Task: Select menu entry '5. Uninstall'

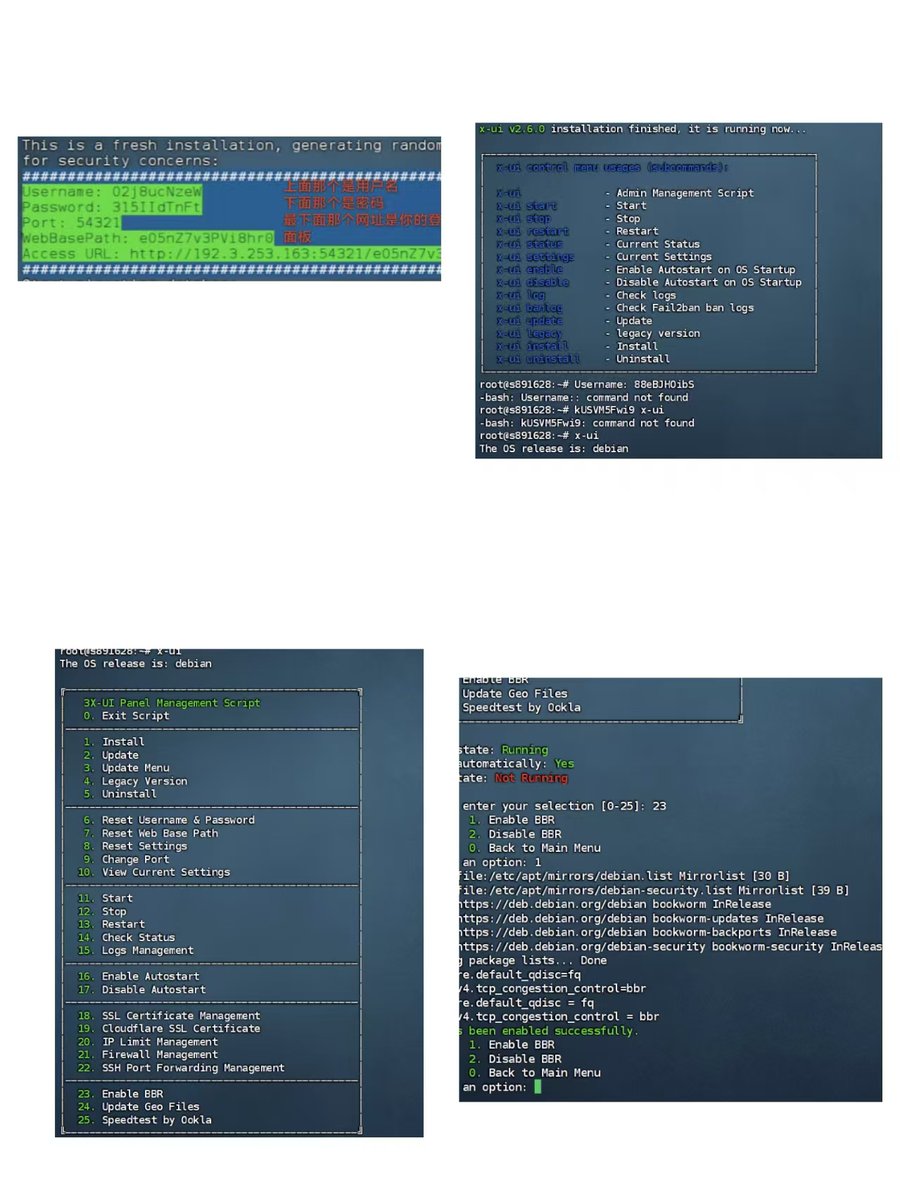Action: tap(120, 794)
